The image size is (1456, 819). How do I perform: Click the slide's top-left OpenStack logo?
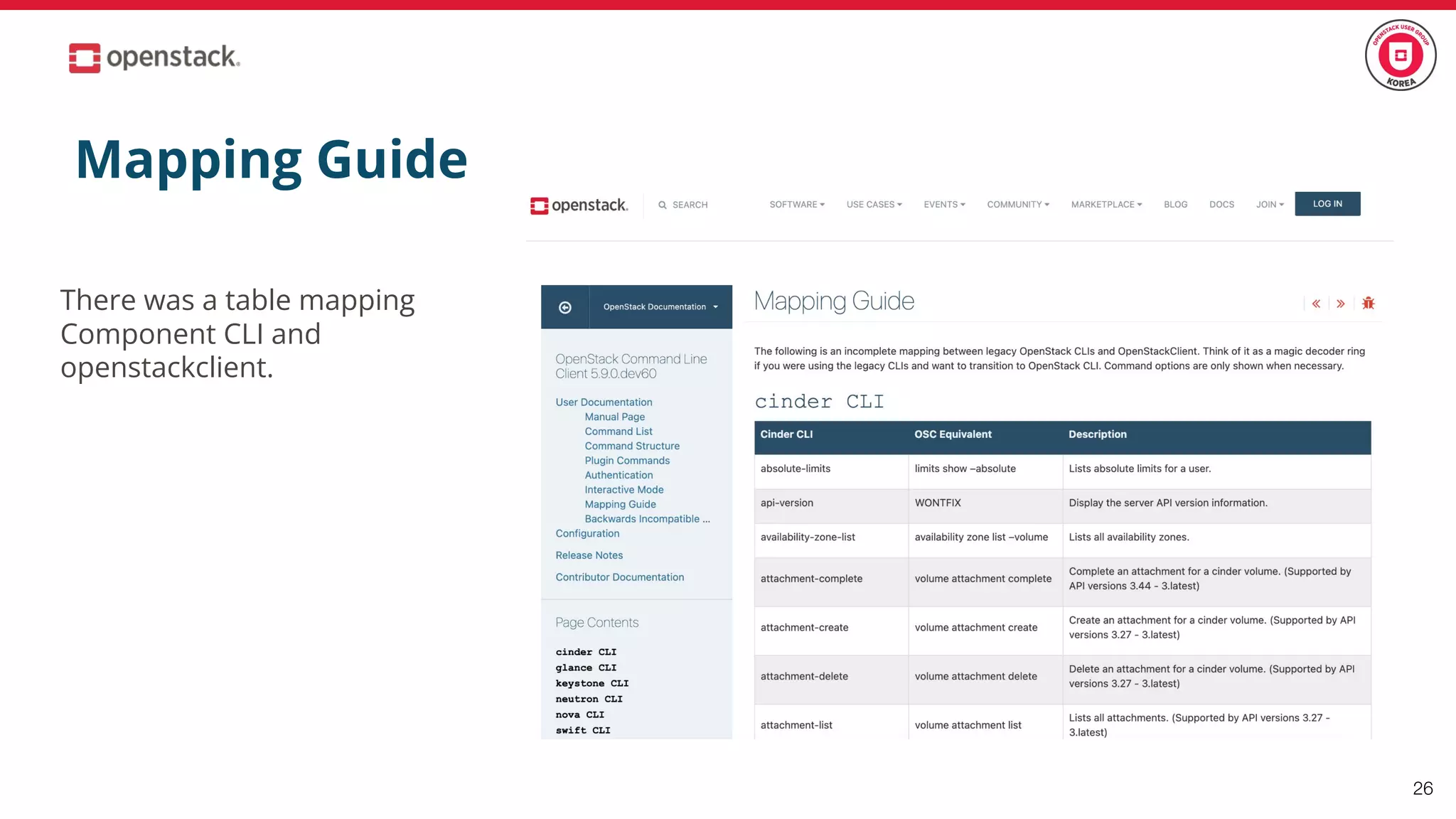(154, 58)
